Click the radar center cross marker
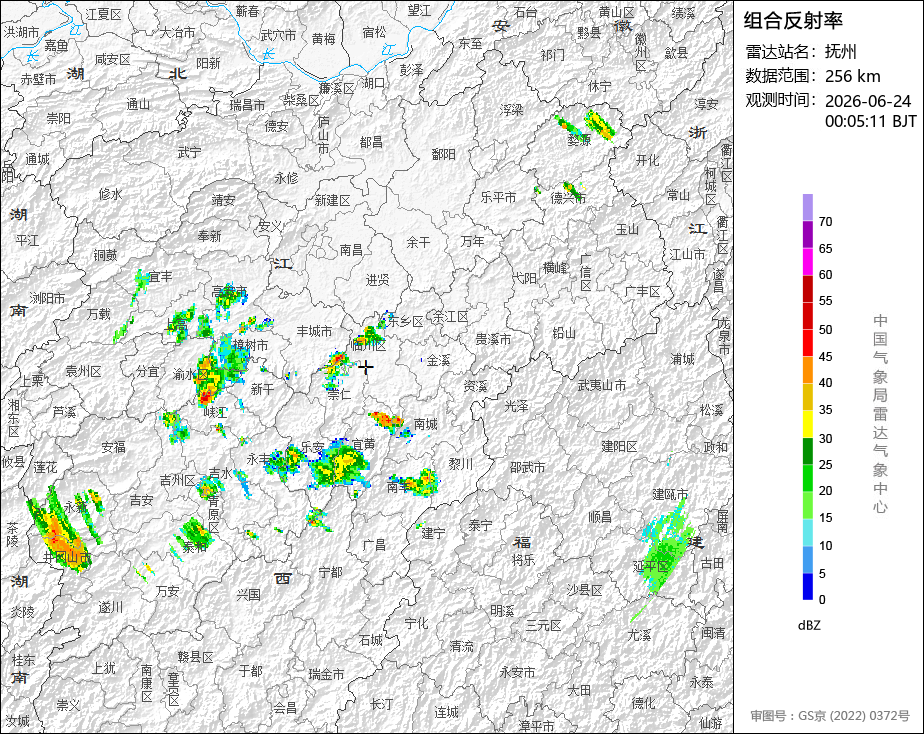The image size is (924, 734). point(366,368)
